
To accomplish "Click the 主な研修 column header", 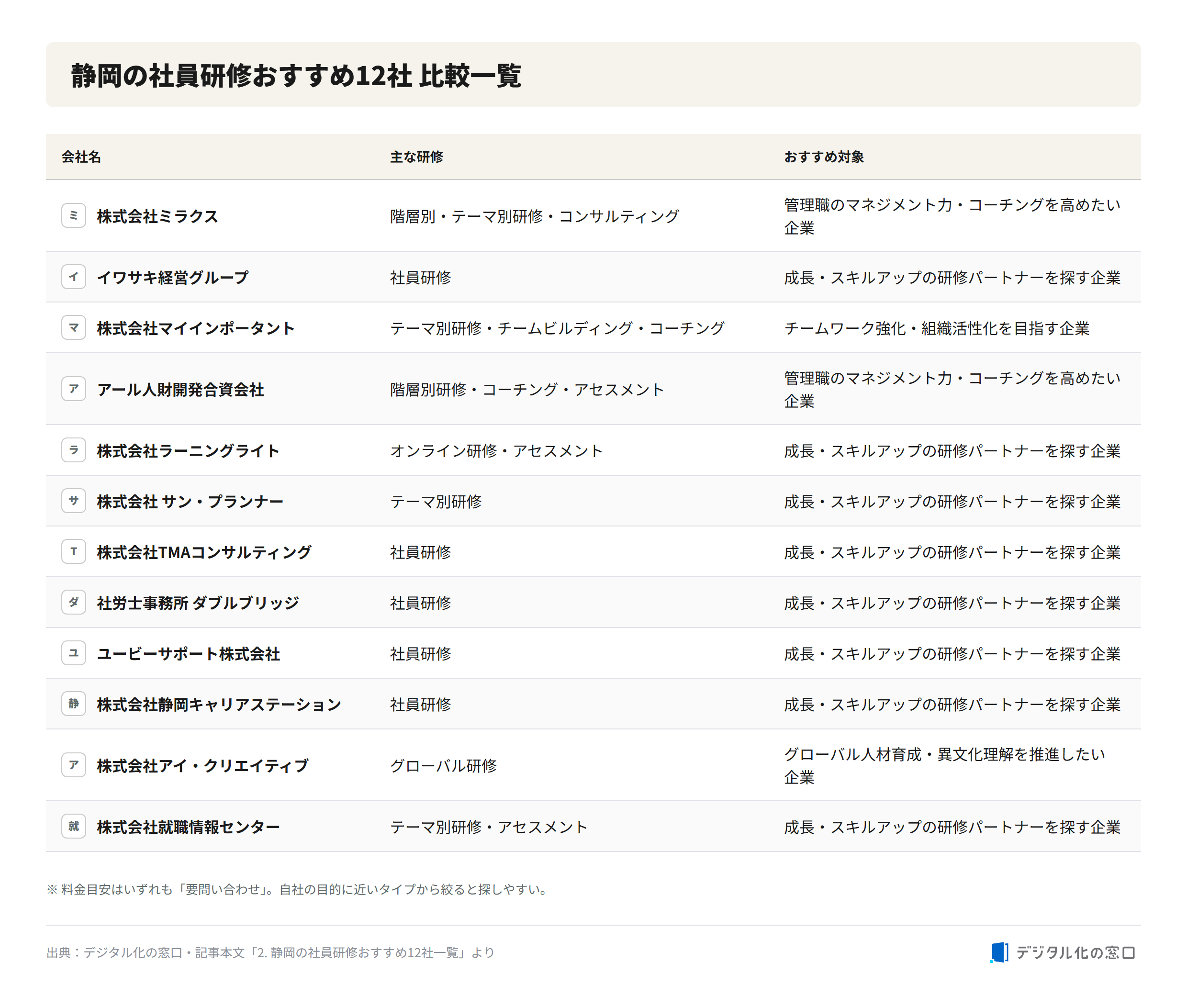I will [x=416, y=157].
